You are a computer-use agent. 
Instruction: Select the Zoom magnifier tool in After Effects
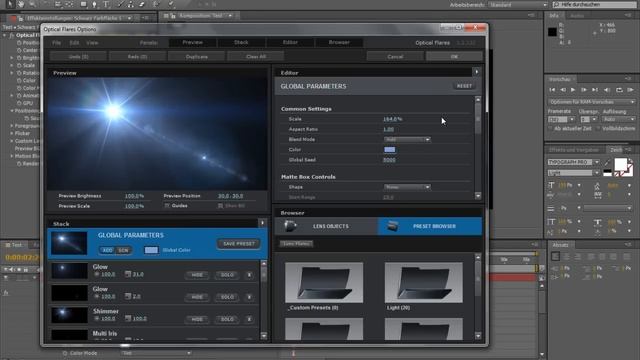pos(32,4)
